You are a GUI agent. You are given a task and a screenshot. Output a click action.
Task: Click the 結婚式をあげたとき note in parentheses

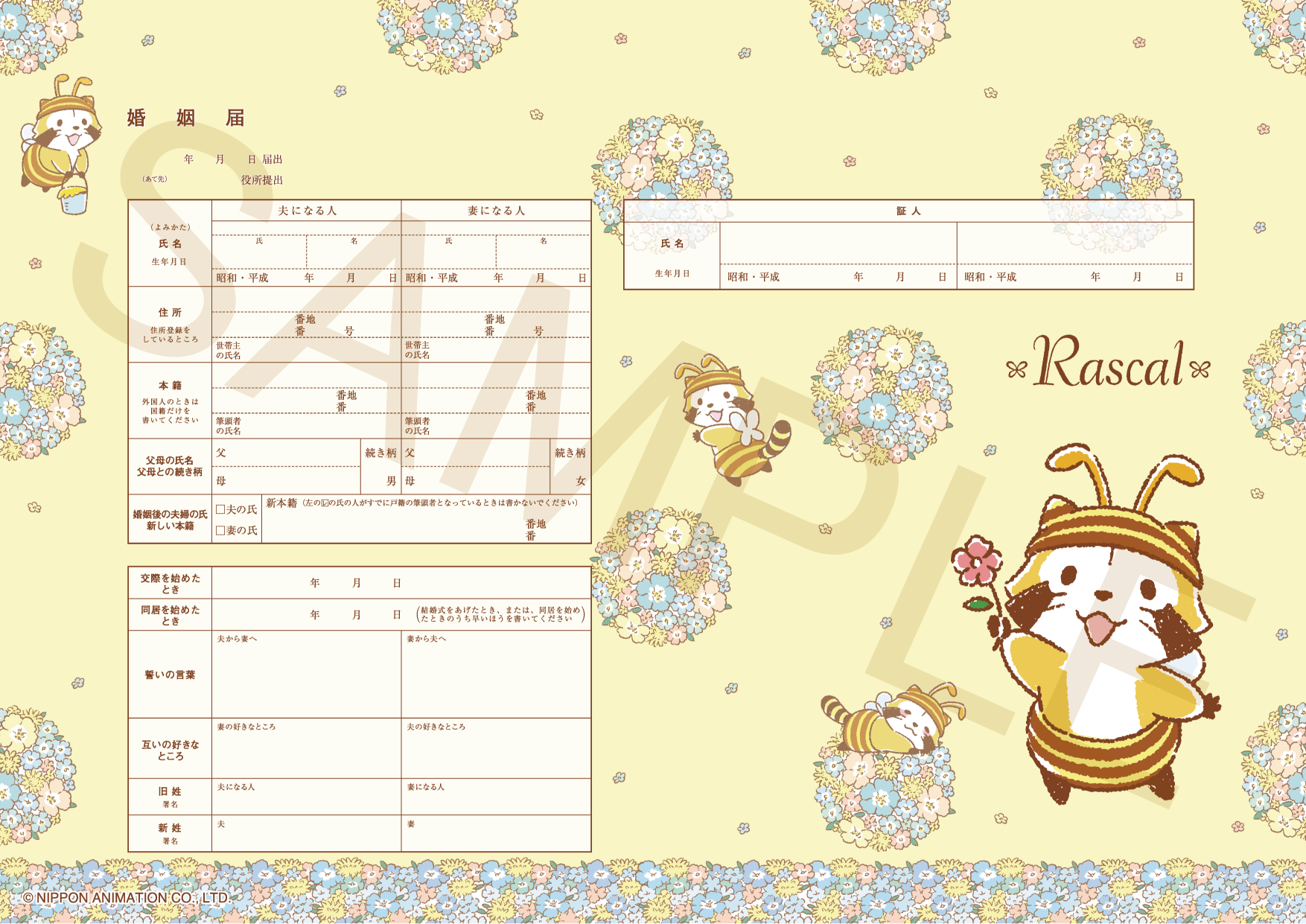click(500, 614)
